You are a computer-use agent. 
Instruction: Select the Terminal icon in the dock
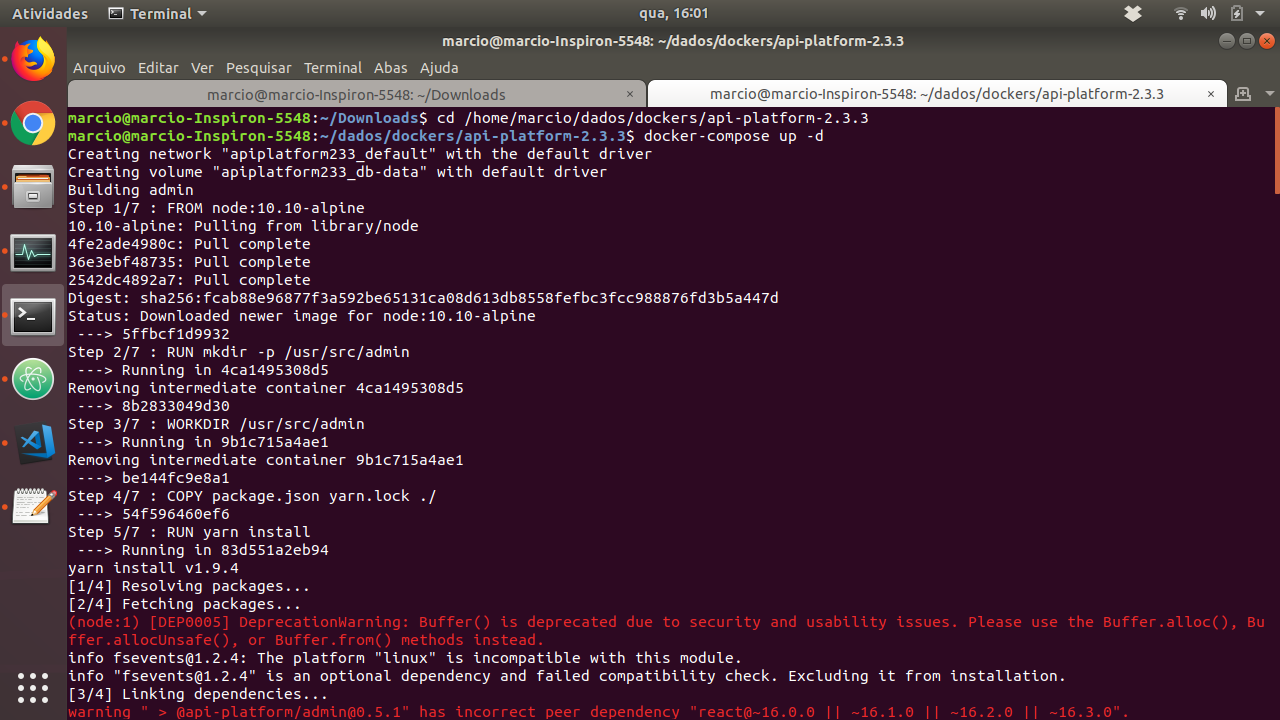(x=33, y=316)
